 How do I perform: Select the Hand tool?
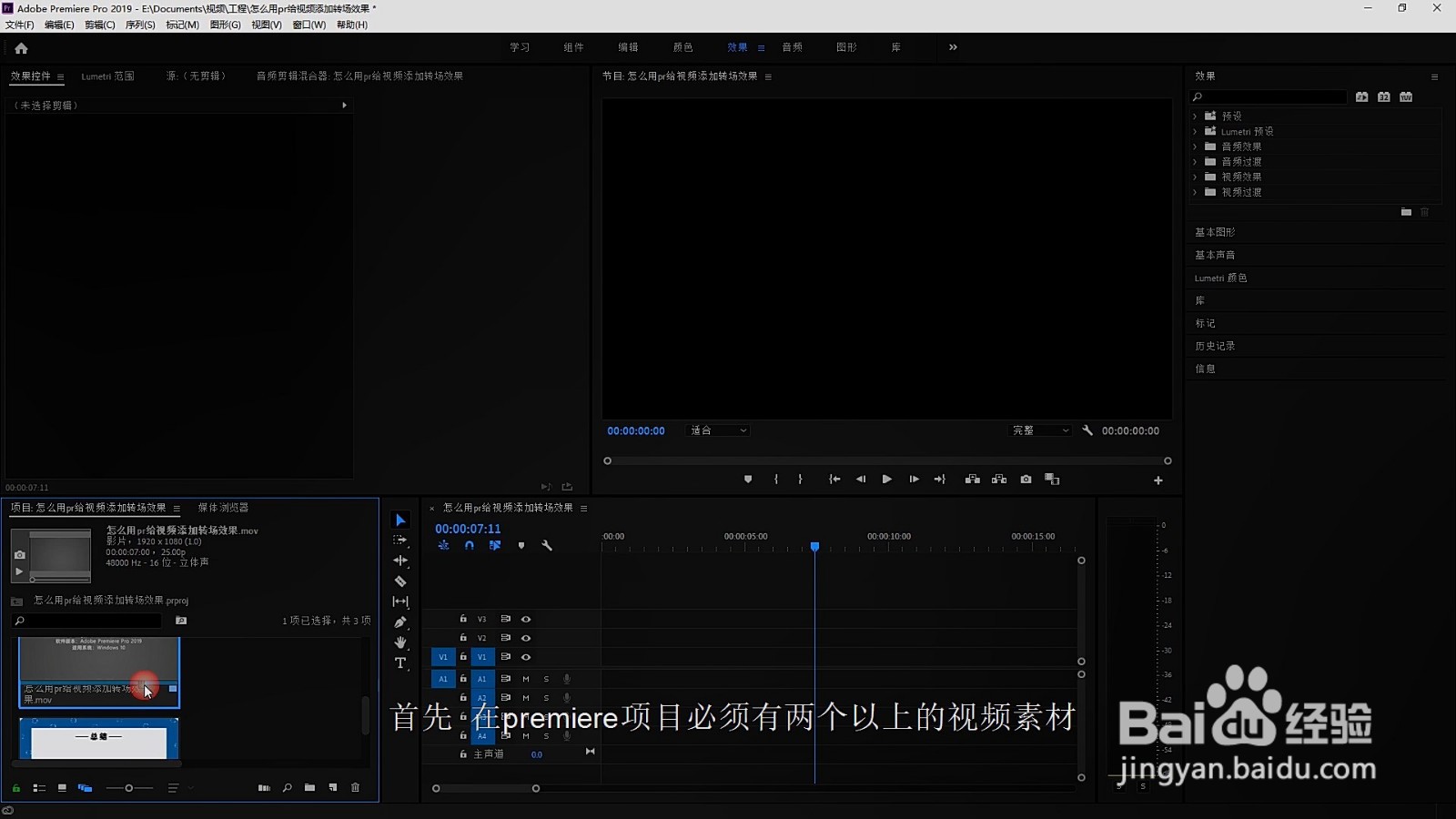click(x=400, y=642)
